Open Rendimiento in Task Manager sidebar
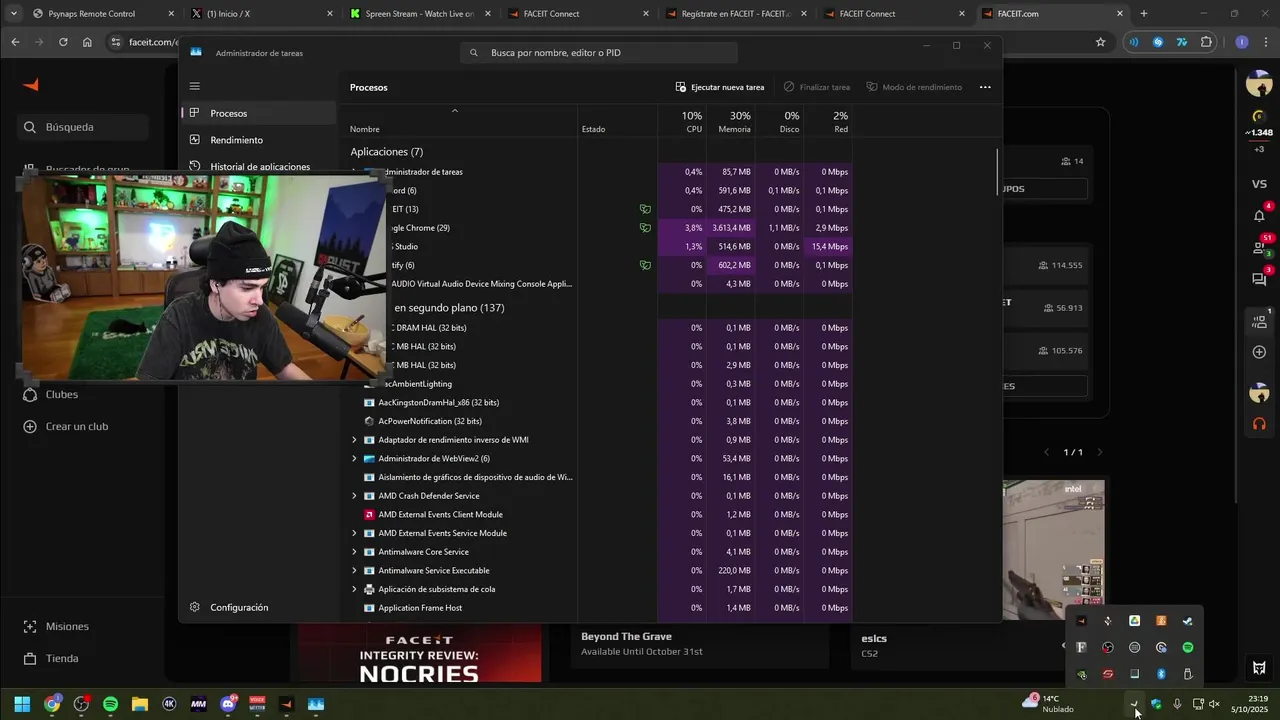Image resolution: width=1280 pixels, height=720 pixels. (260, 140)
